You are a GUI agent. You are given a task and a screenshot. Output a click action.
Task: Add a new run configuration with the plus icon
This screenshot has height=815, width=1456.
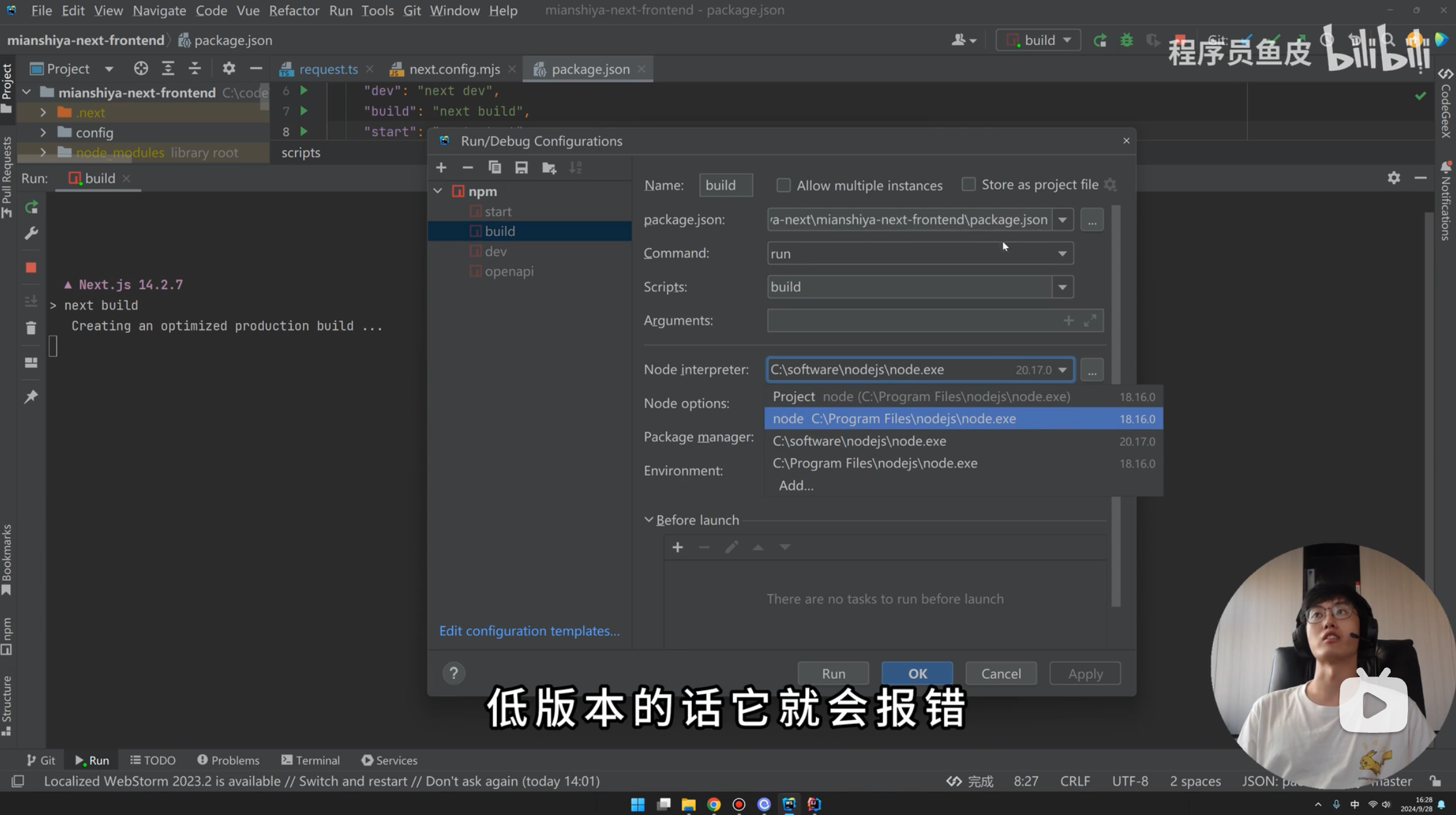click(x=441, y=168)
